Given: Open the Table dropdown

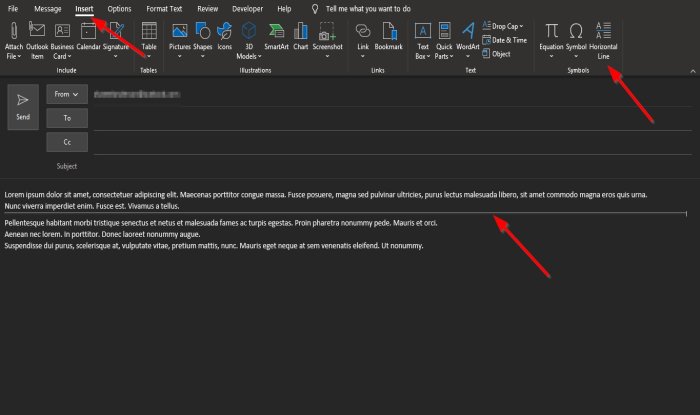Looking at the screenshot, I should (148, 57).
